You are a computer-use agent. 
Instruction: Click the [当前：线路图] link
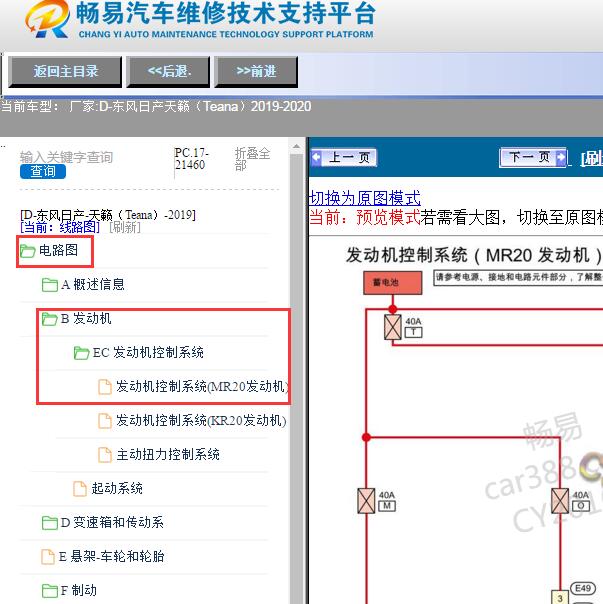(x=60, y=227)
